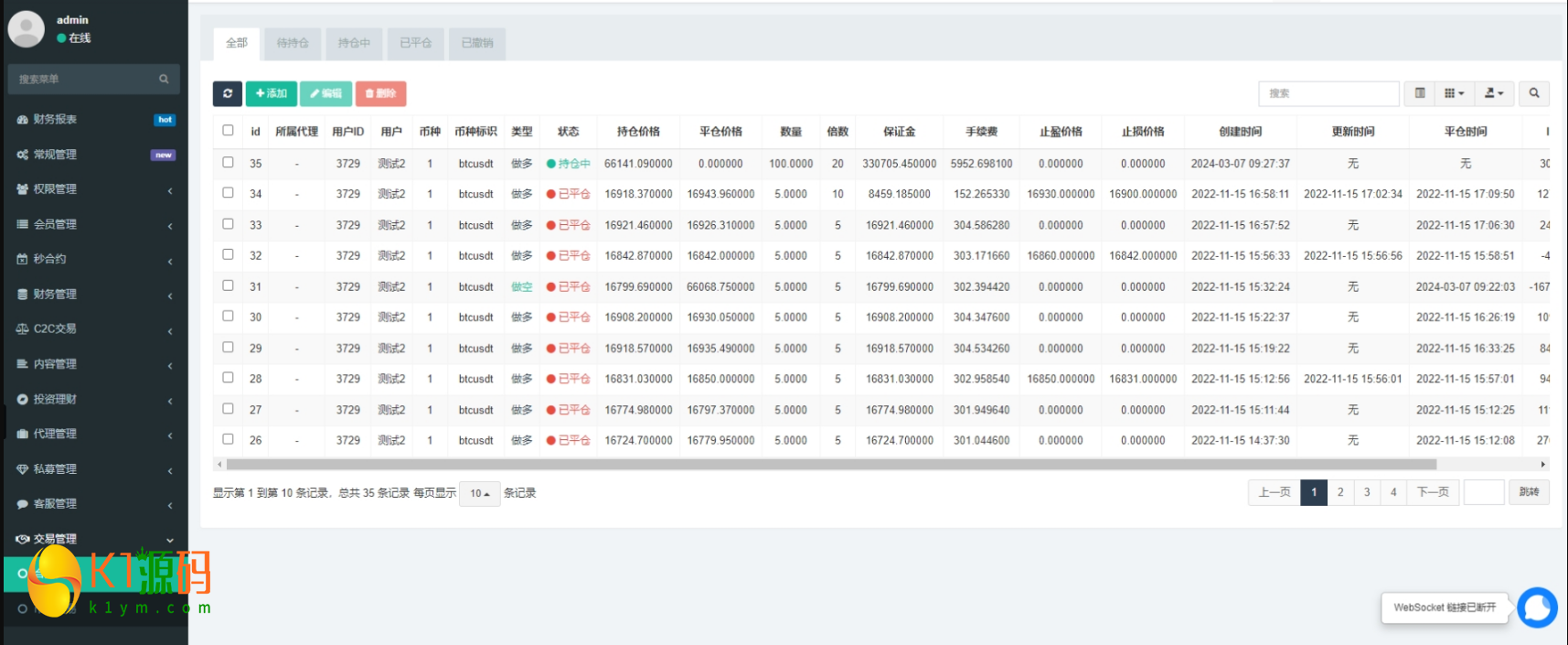Click the admin user avatar

point(27,28)
